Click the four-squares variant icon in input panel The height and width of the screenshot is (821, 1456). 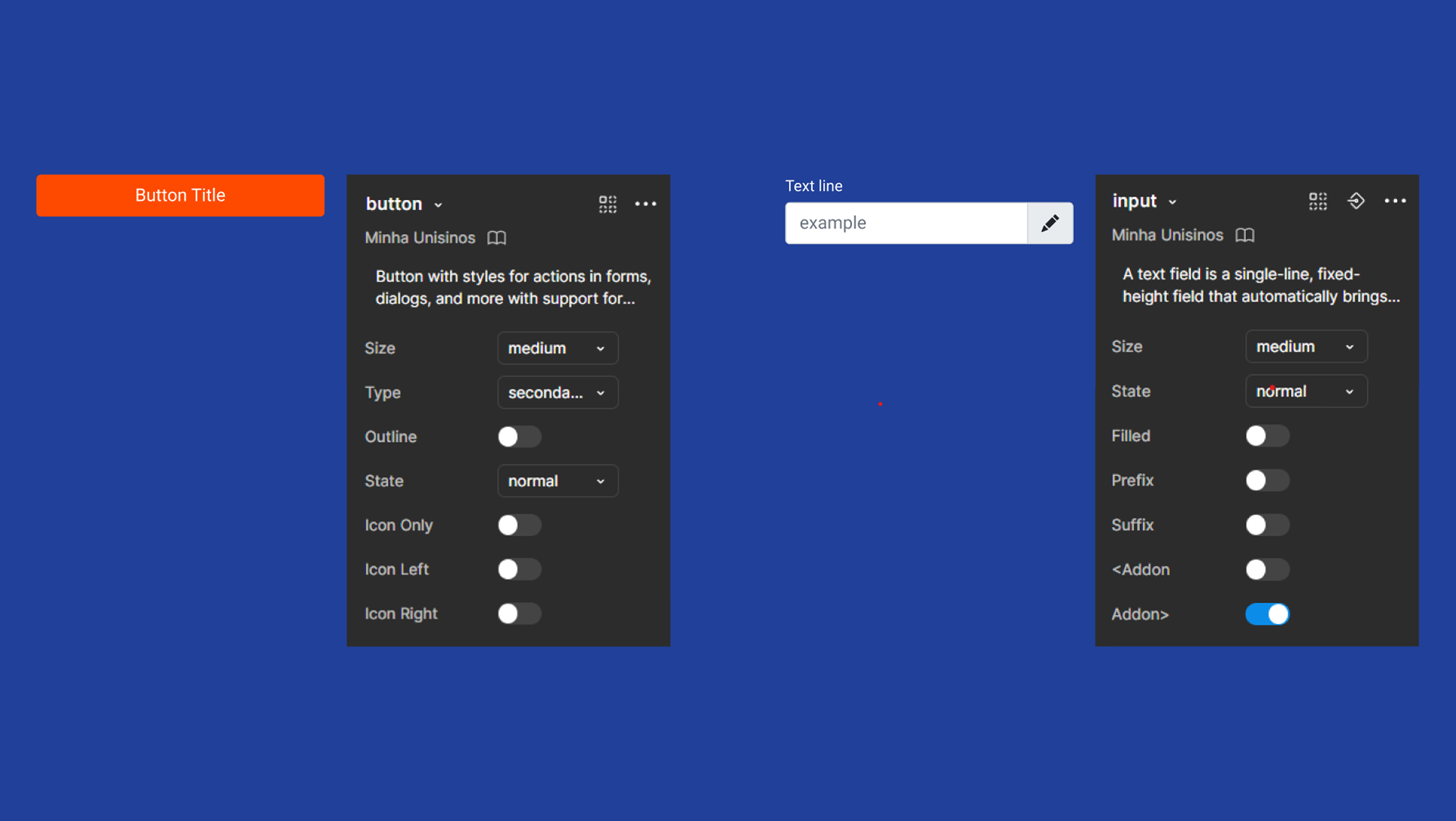pos(1318,201)
